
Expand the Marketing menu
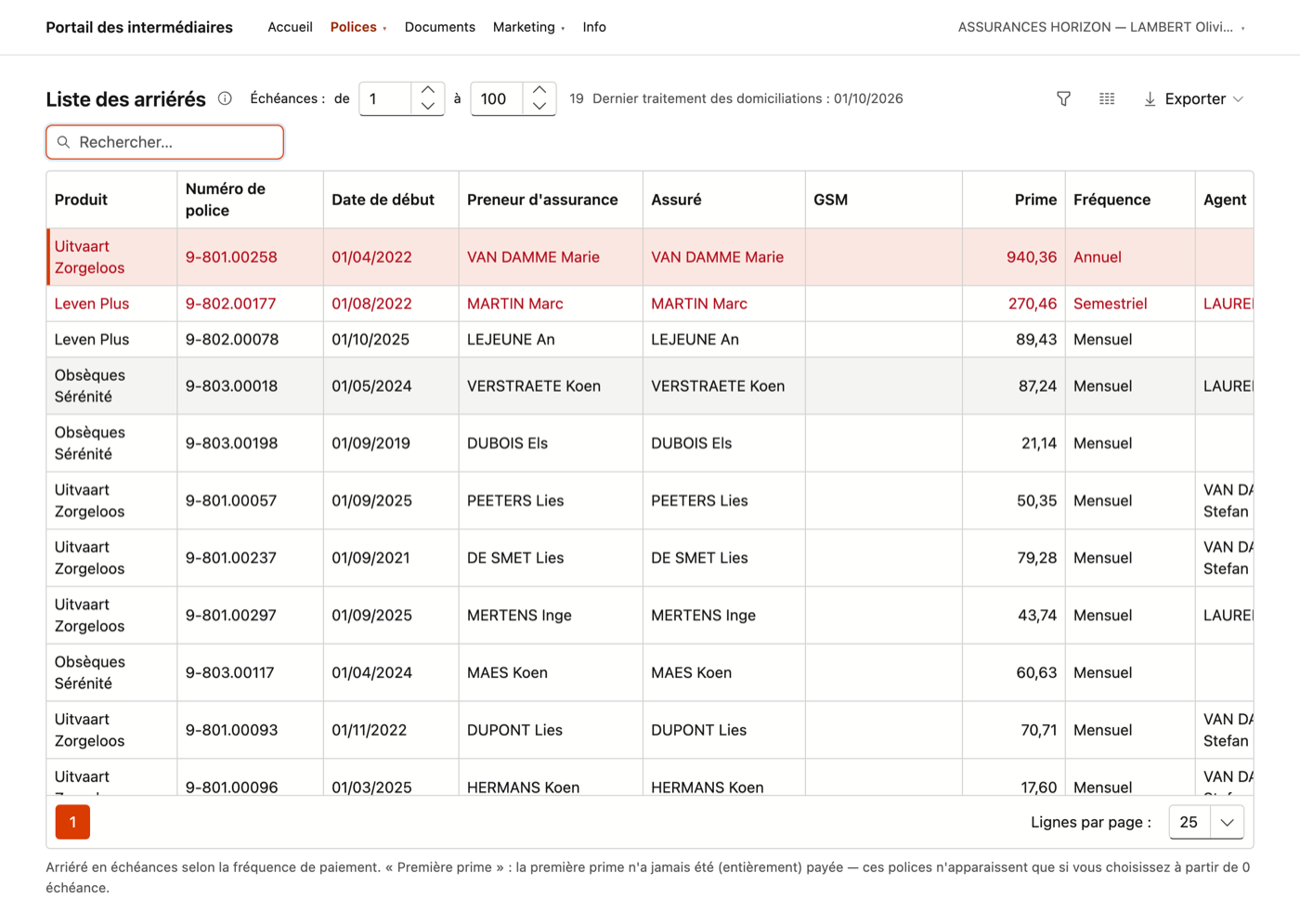click(x=528, y=27)
